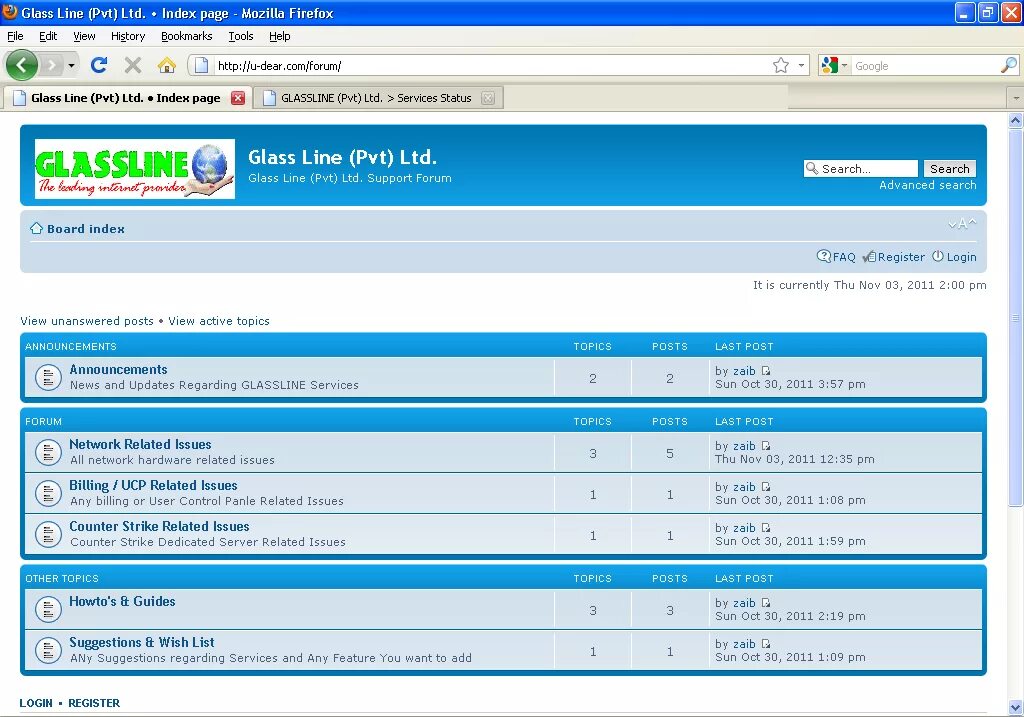Open Suggestions & Wish List forum
The height and width of the screenshot is (717, 1024).
[142, 643]
